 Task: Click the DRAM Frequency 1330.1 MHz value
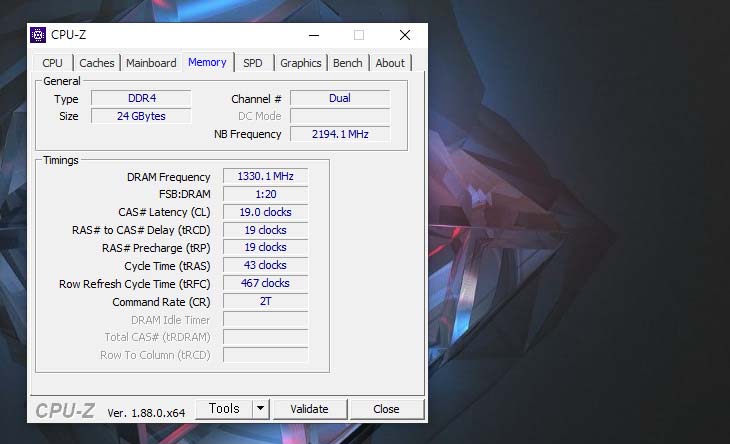[265, 176]
